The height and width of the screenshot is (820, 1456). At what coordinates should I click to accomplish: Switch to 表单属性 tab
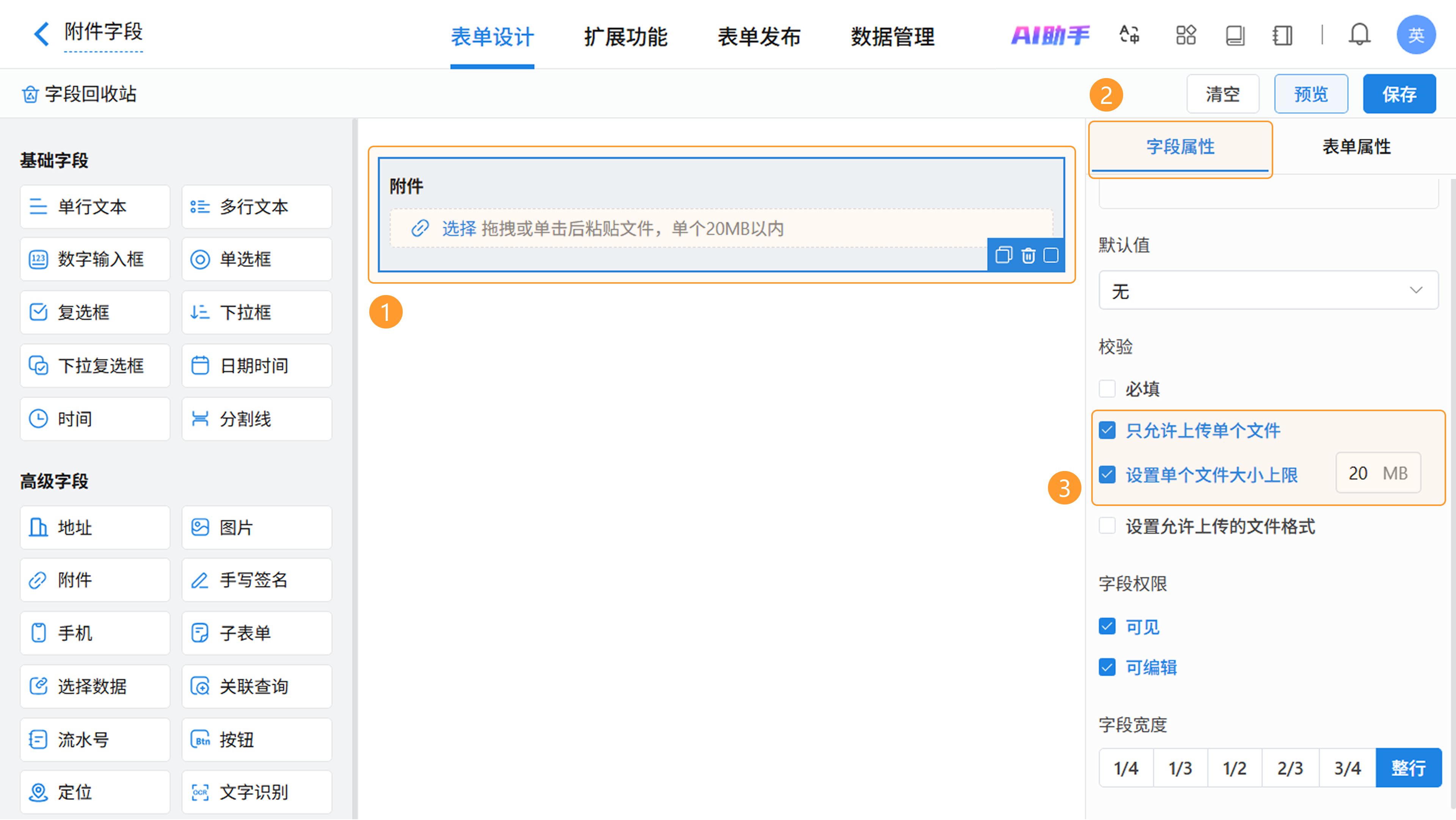(1356, 147)
